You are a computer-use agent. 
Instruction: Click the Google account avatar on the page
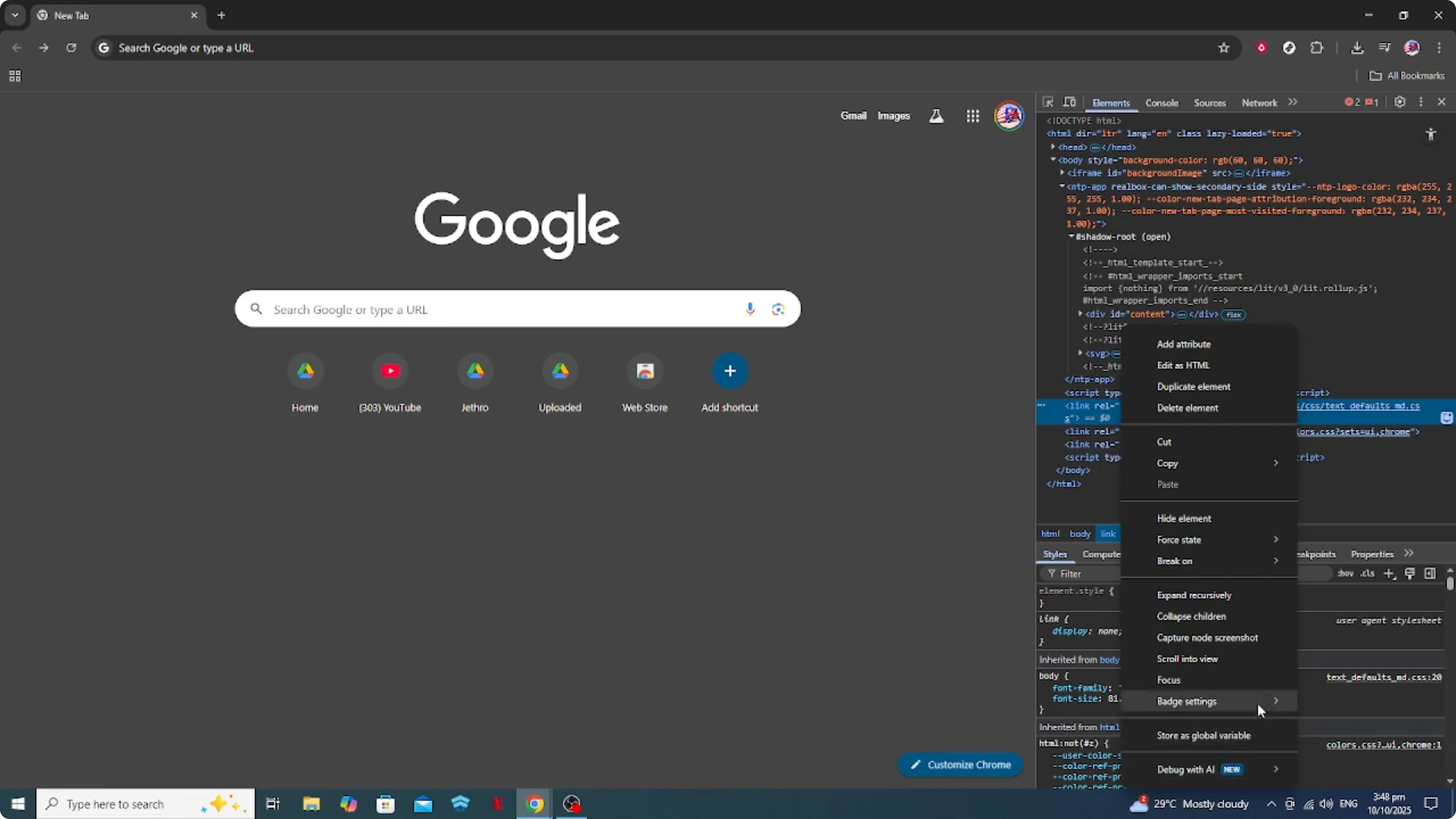coord(1009,116)
